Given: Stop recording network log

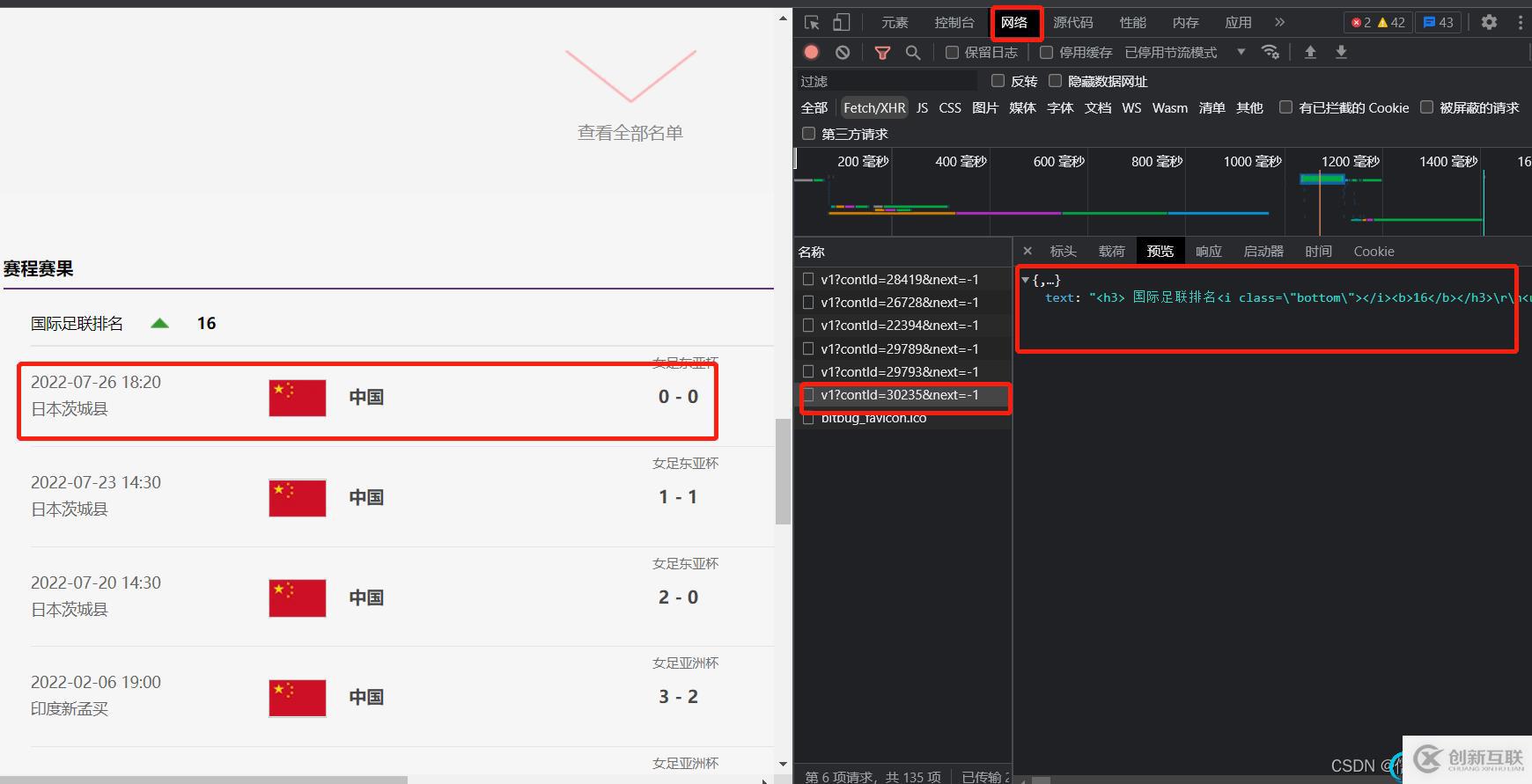Looking at the screenshot, I should click(x=812, y=52).
